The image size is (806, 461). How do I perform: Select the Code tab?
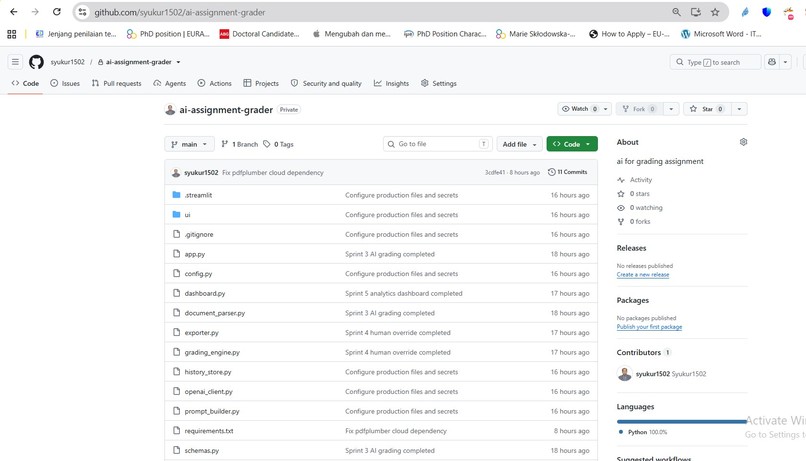(x=25, y=83)
